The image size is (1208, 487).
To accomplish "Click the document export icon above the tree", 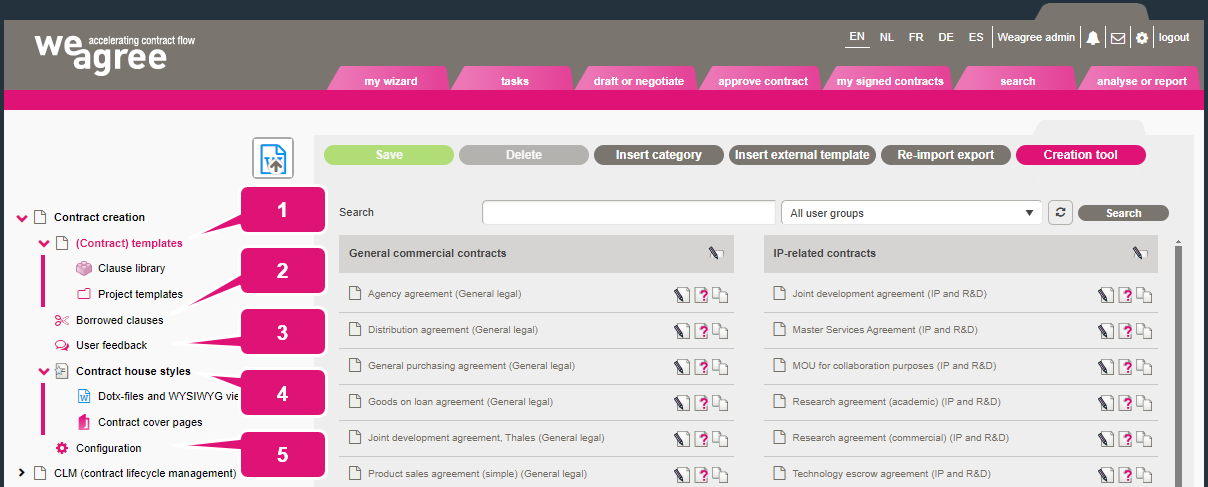I will point(273,158).
